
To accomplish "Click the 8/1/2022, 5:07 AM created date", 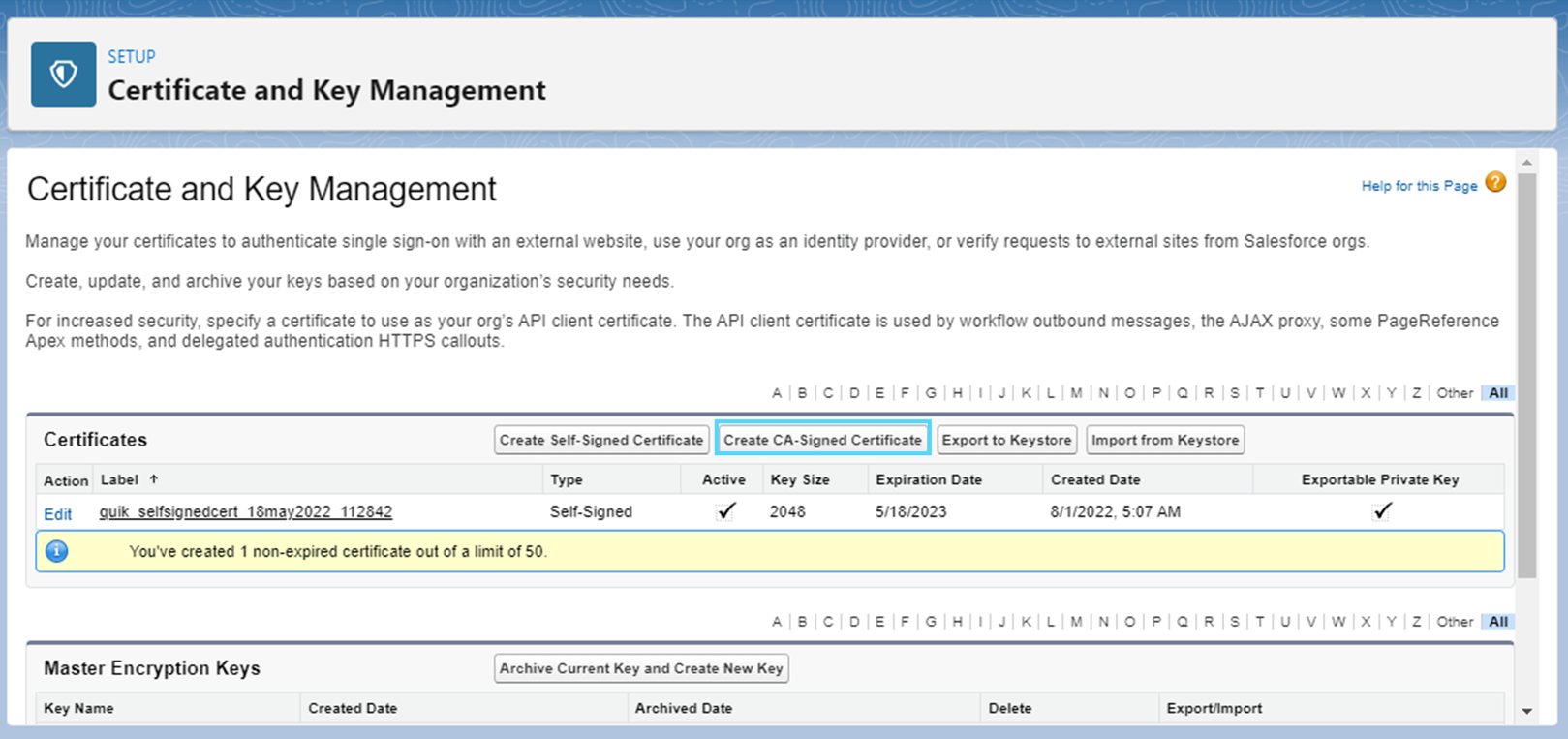I will (1116, 511).
